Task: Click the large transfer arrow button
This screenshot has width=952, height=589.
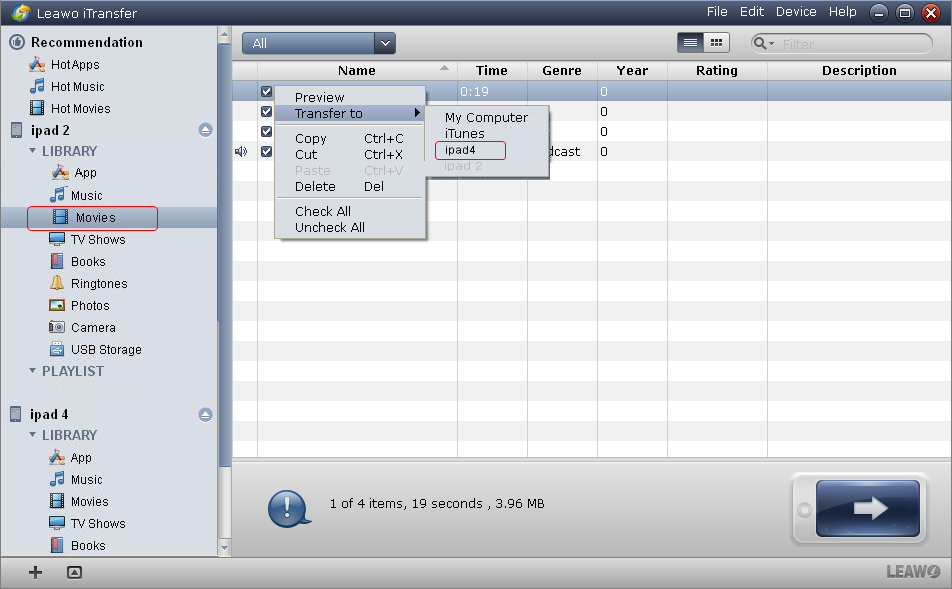Action: click(x=868, y=508)
